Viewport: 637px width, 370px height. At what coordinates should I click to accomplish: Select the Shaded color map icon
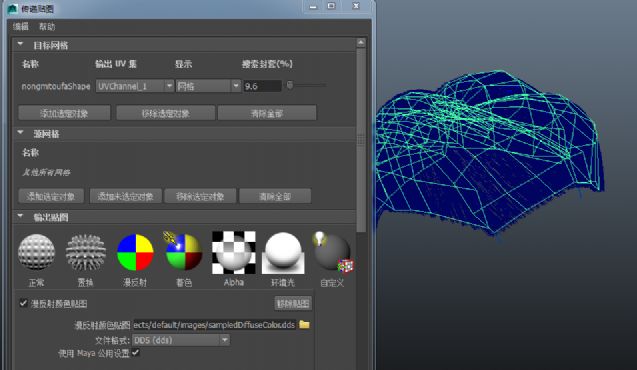[183, 251]
